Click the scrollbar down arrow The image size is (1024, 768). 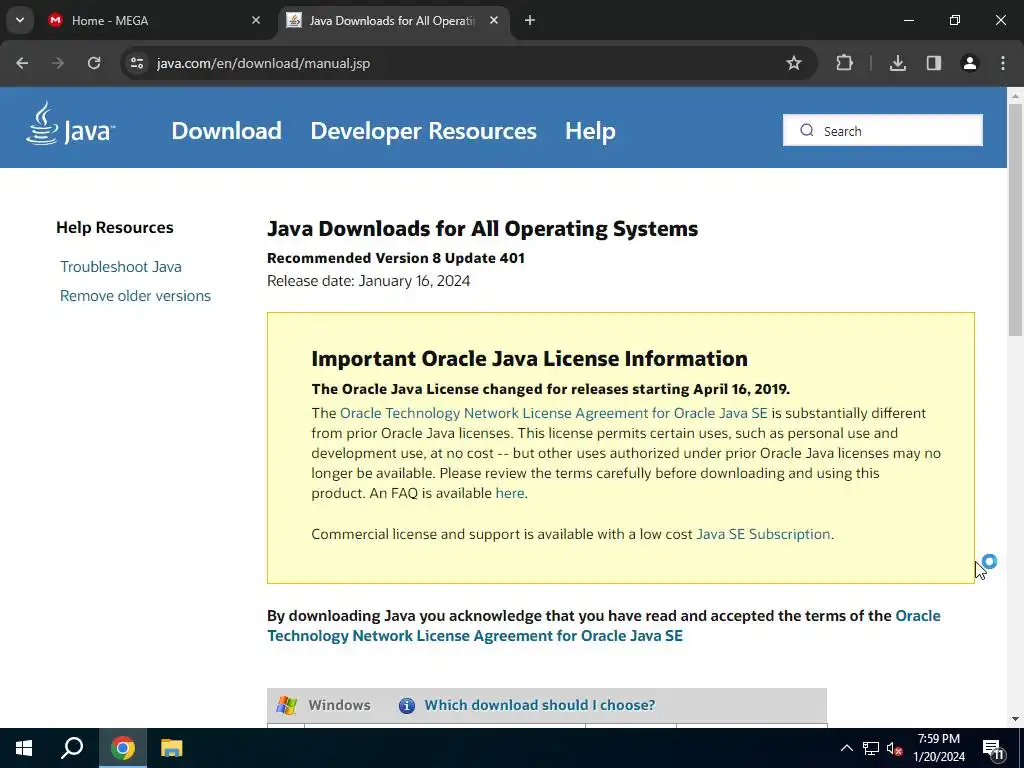pyautogui.click(x=1015, y=719)
